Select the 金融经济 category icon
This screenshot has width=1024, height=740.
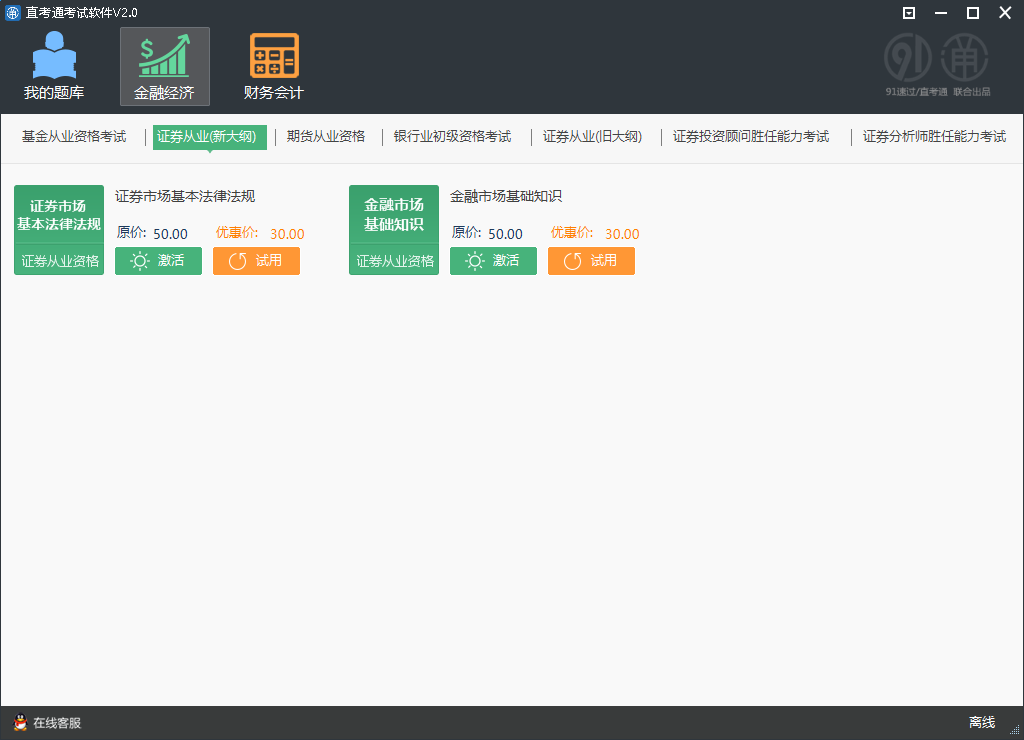pos(165,66)
